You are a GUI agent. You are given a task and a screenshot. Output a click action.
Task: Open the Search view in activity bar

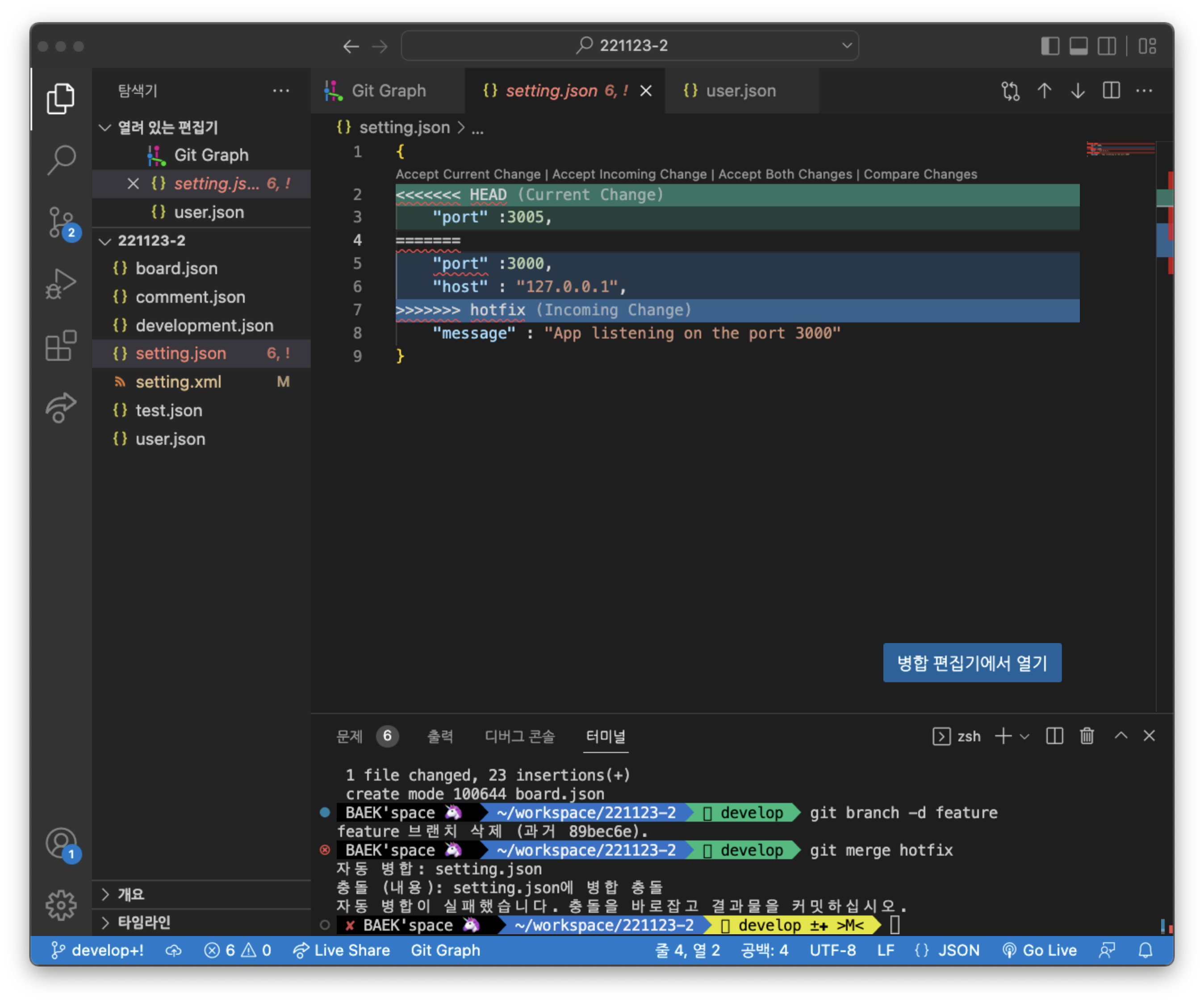point(61,159)
